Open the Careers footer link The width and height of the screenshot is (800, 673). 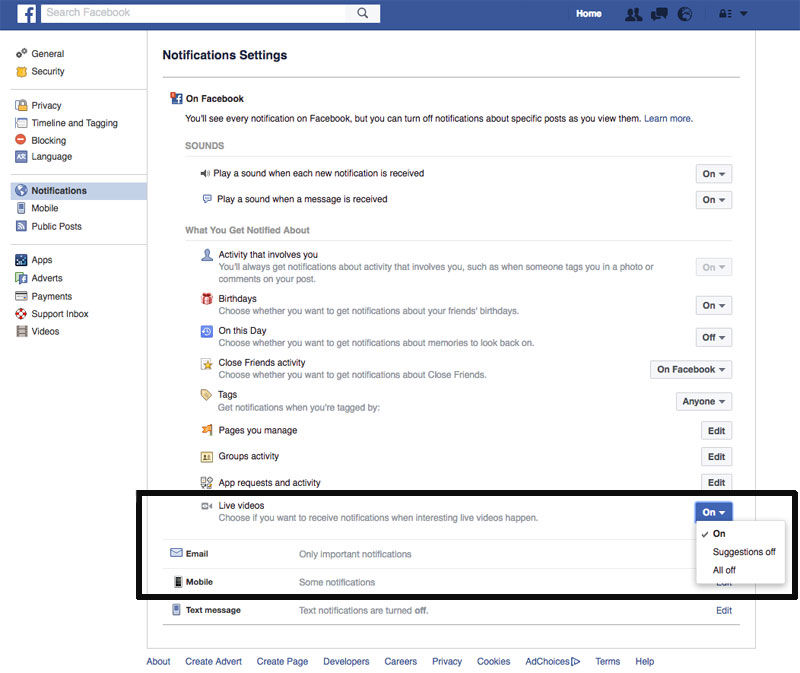pos(401,661)
